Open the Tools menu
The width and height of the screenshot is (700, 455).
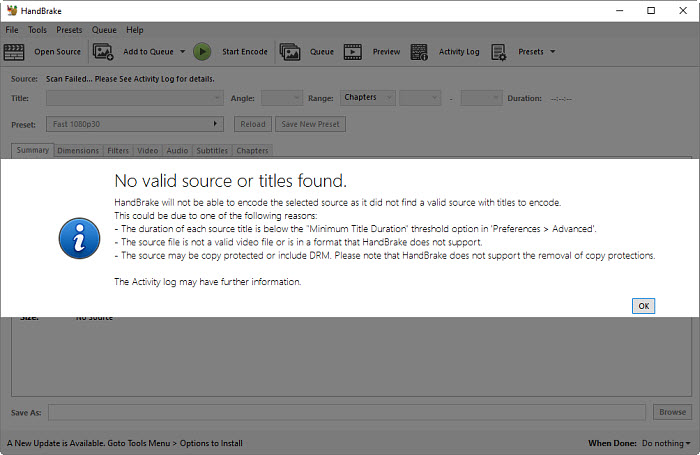37,30
